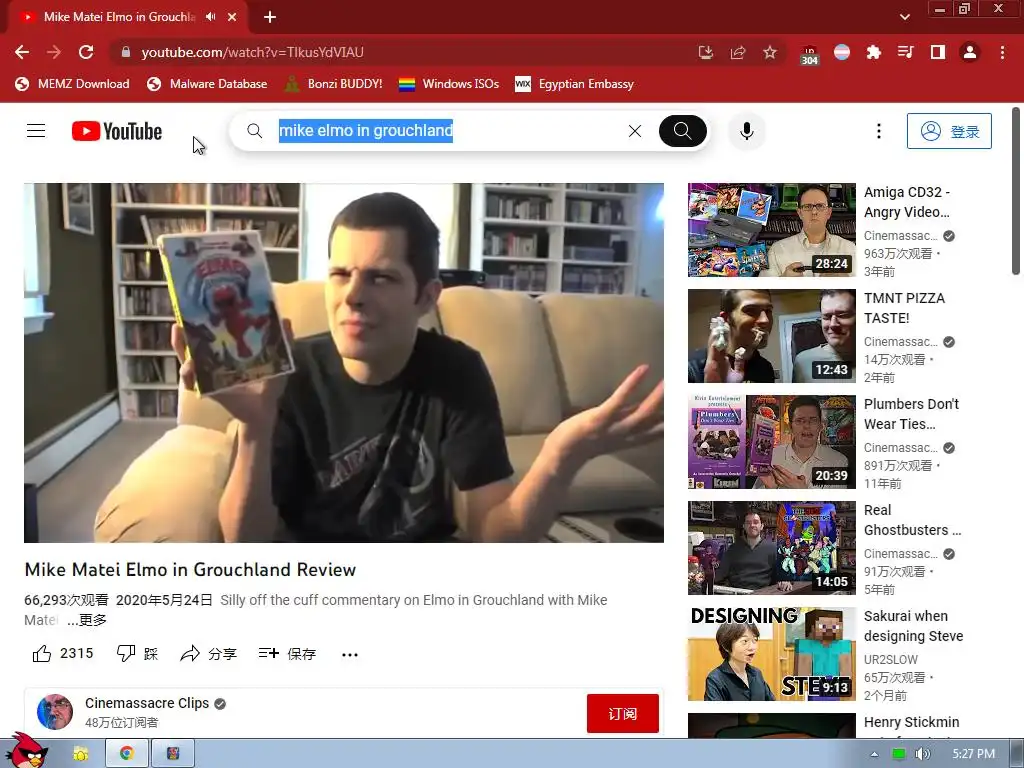The image size is (1024, 768).
Task: Click the install app icon in the address bar
Action: pos(705,52)
